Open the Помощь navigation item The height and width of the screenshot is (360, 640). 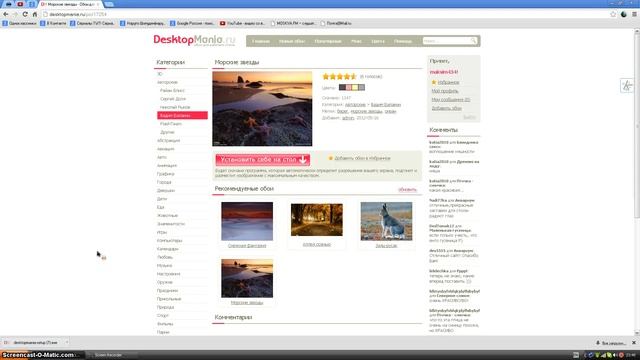click(x=402, y=41)
